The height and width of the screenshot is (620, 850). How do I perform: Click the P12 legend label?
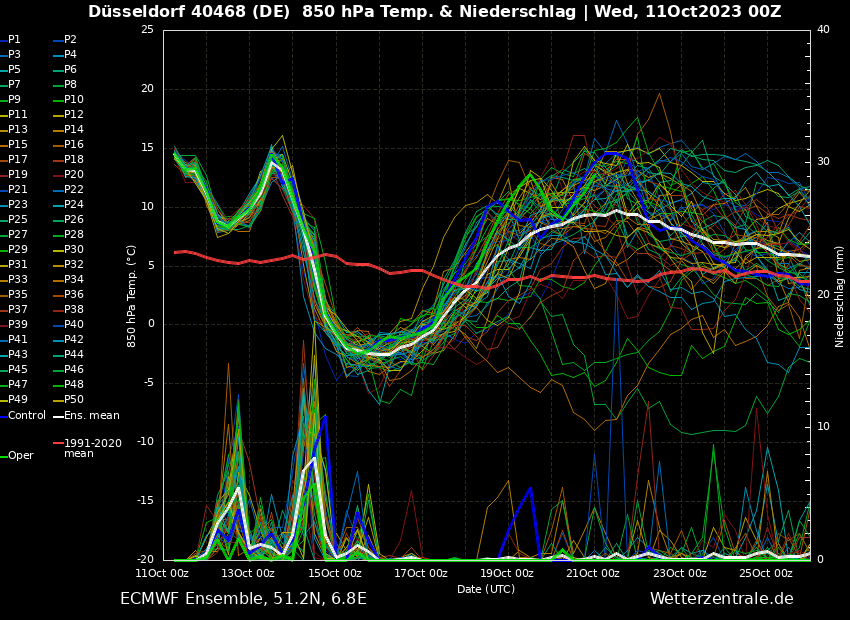click(73, 114)
